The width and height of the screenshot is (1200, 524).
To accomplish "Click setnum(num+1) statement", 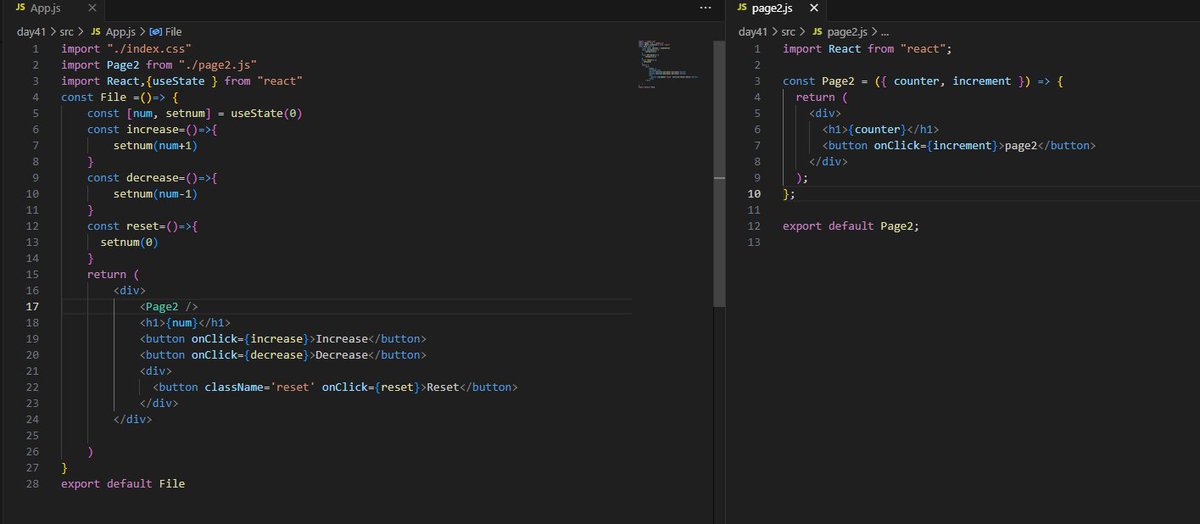I will [155, 145].
